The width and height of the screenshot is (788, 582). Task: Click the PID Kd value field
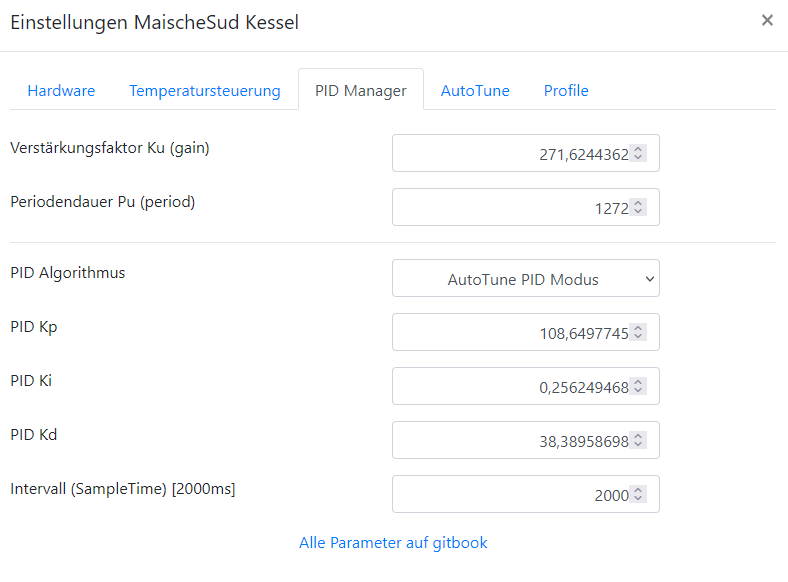(x=510, y=440)
